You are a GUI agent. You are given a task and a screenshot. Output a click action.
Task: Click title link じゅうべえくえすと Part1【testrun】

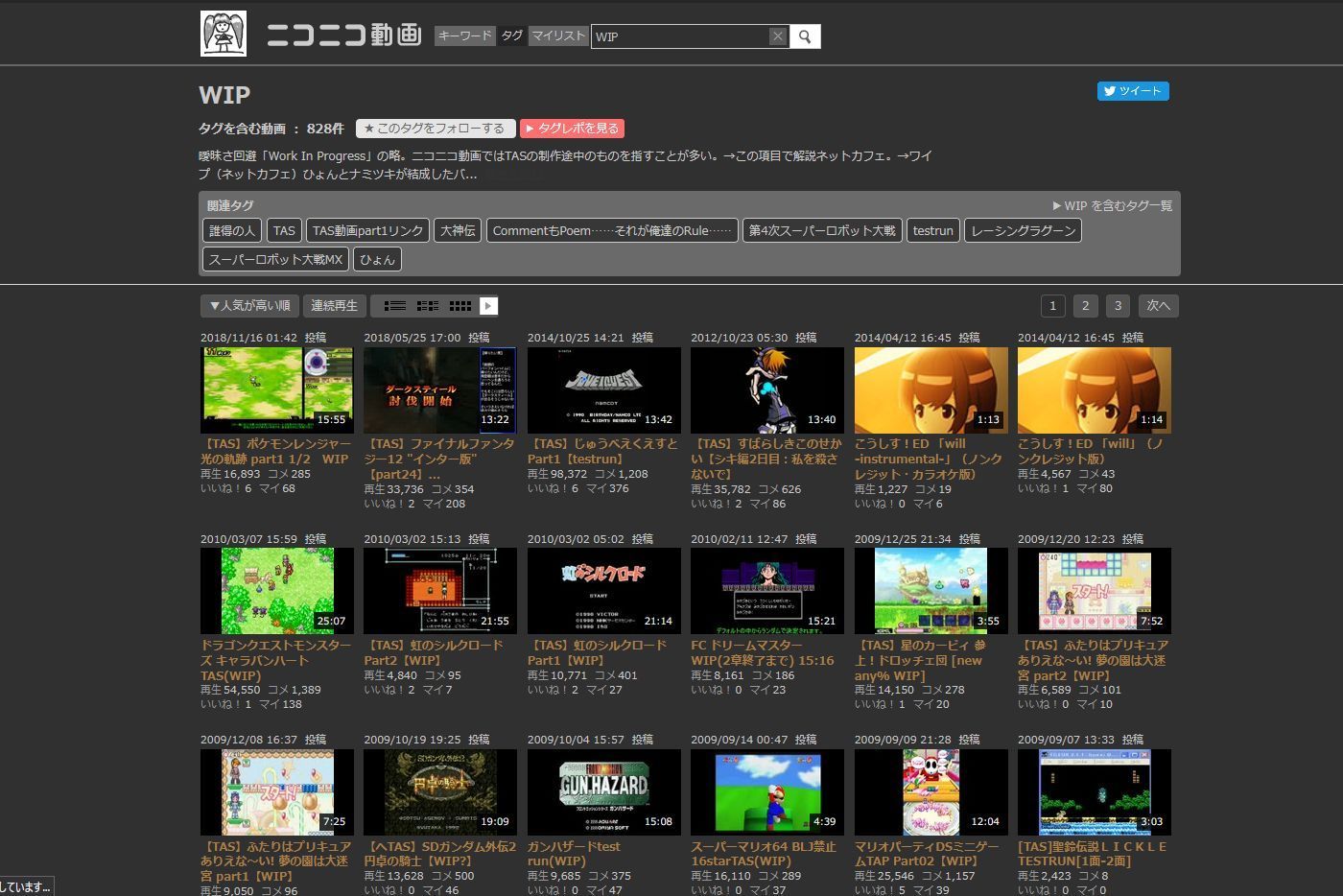pyautogui.click(x=603, y=451)
